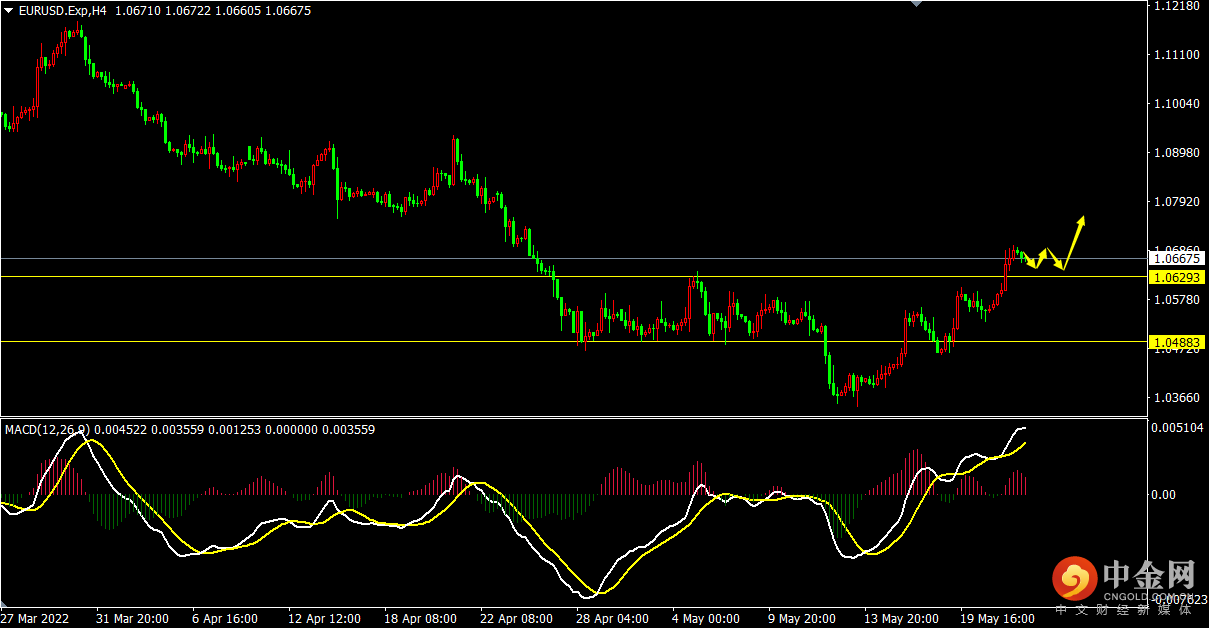Click price scale value 1.10040
Screen dimensions: 1209x628
click(x=1176, y=104)
